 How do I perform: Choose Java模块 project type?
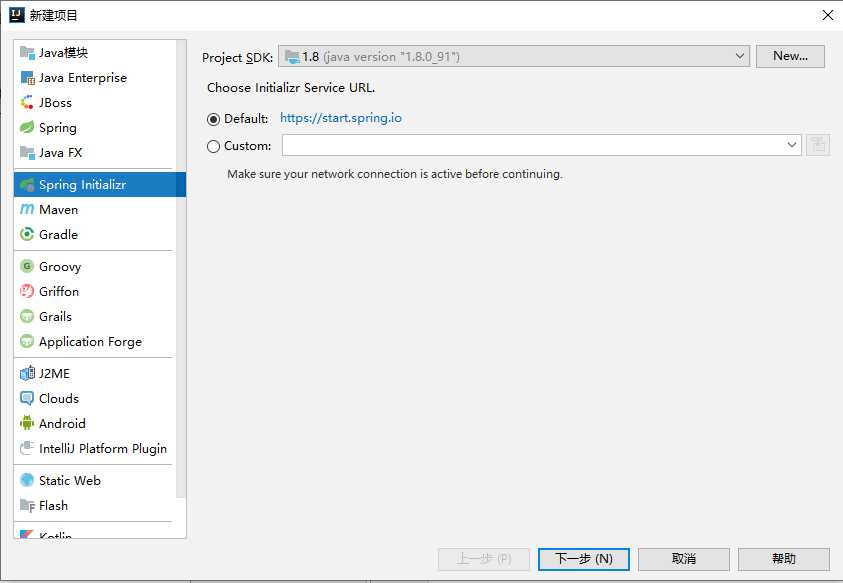[x=95, y=52]
